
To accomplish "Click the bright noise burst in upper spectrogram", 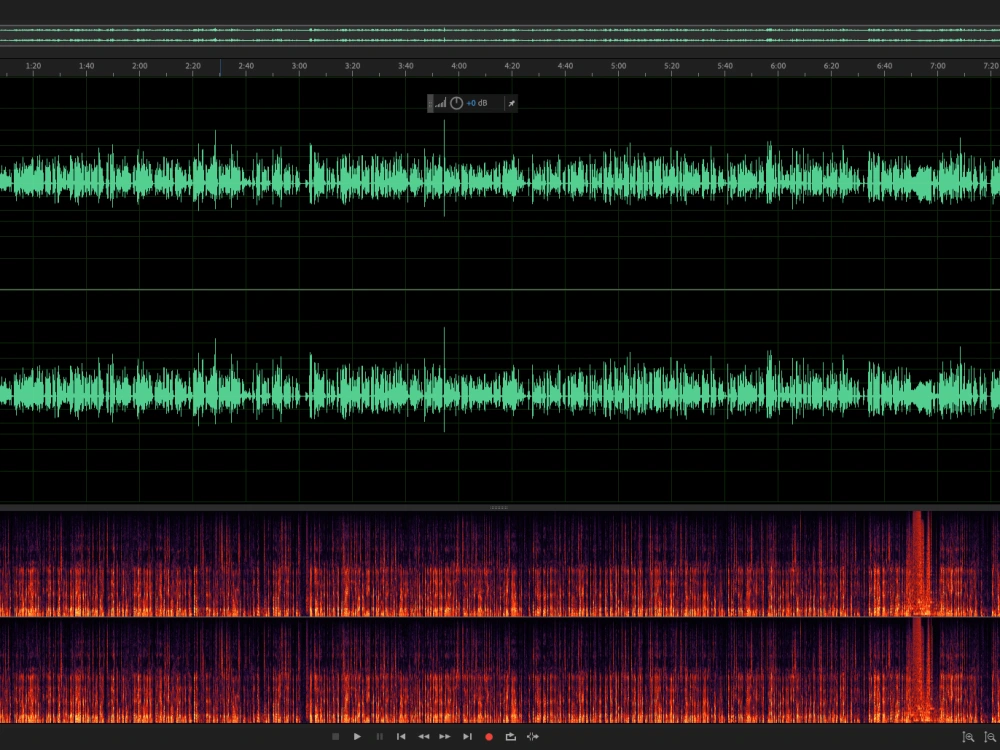I will point(918,564).
